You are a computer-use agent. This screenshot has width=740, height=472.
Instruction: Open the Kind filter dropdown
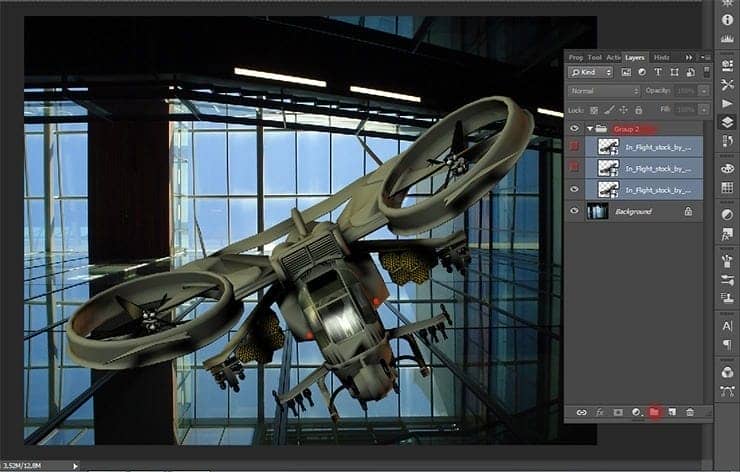click(x=591, y=72)
